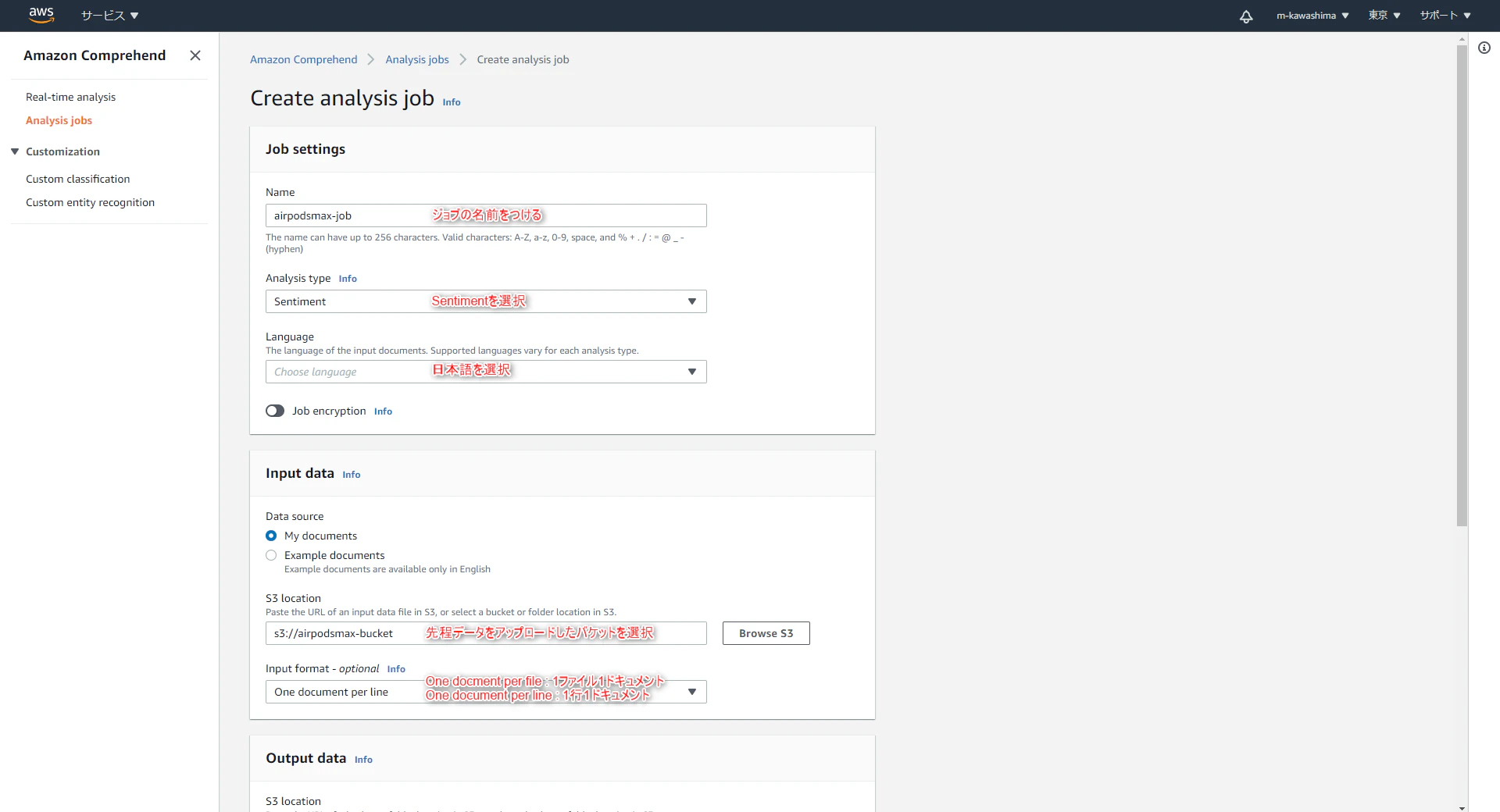Open the m-kawashima account menu
Viewport: 1500px width, 812px height.
[1312, 16]
